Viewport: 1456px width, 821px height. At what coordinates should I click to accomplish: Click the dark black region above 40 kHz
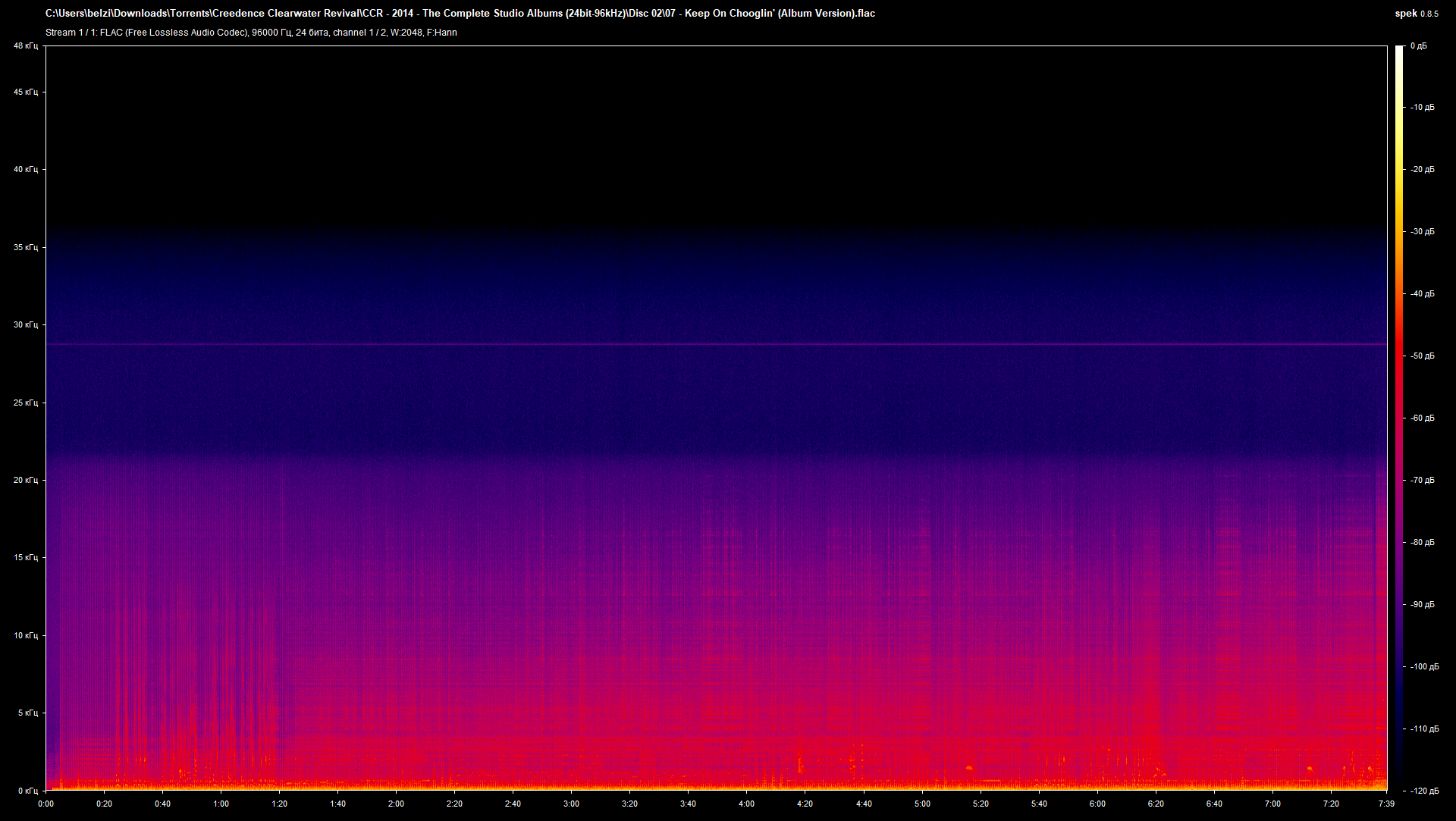[682, 114]
